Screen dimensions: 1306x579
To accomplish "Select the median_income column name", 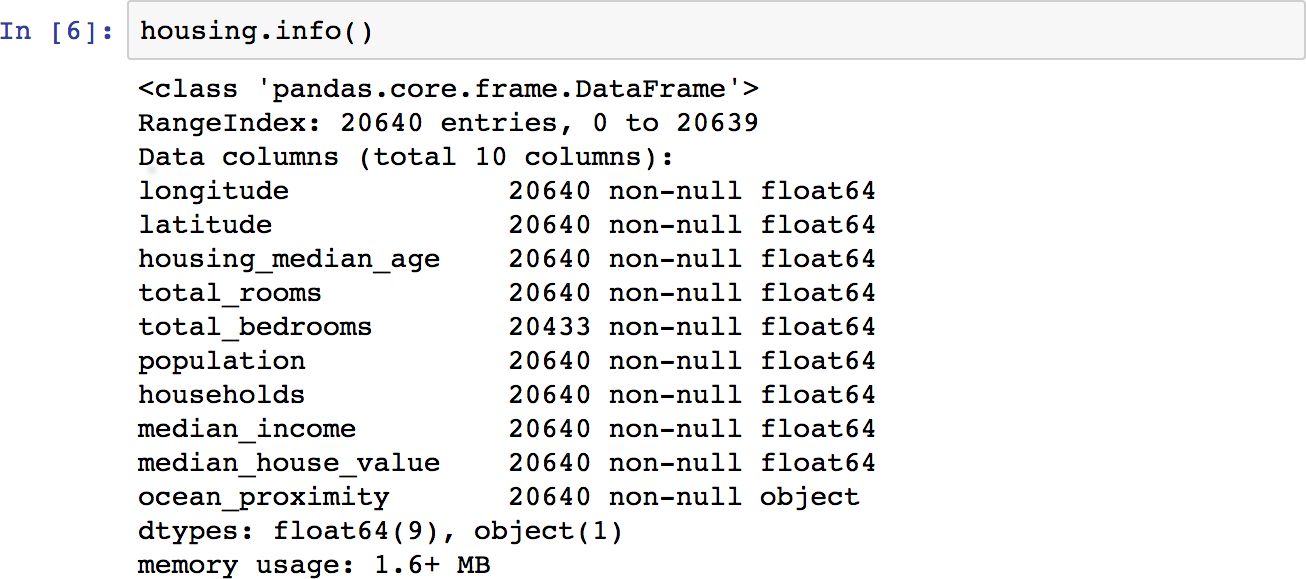I will pyautogui.click(x=247, y=429).
